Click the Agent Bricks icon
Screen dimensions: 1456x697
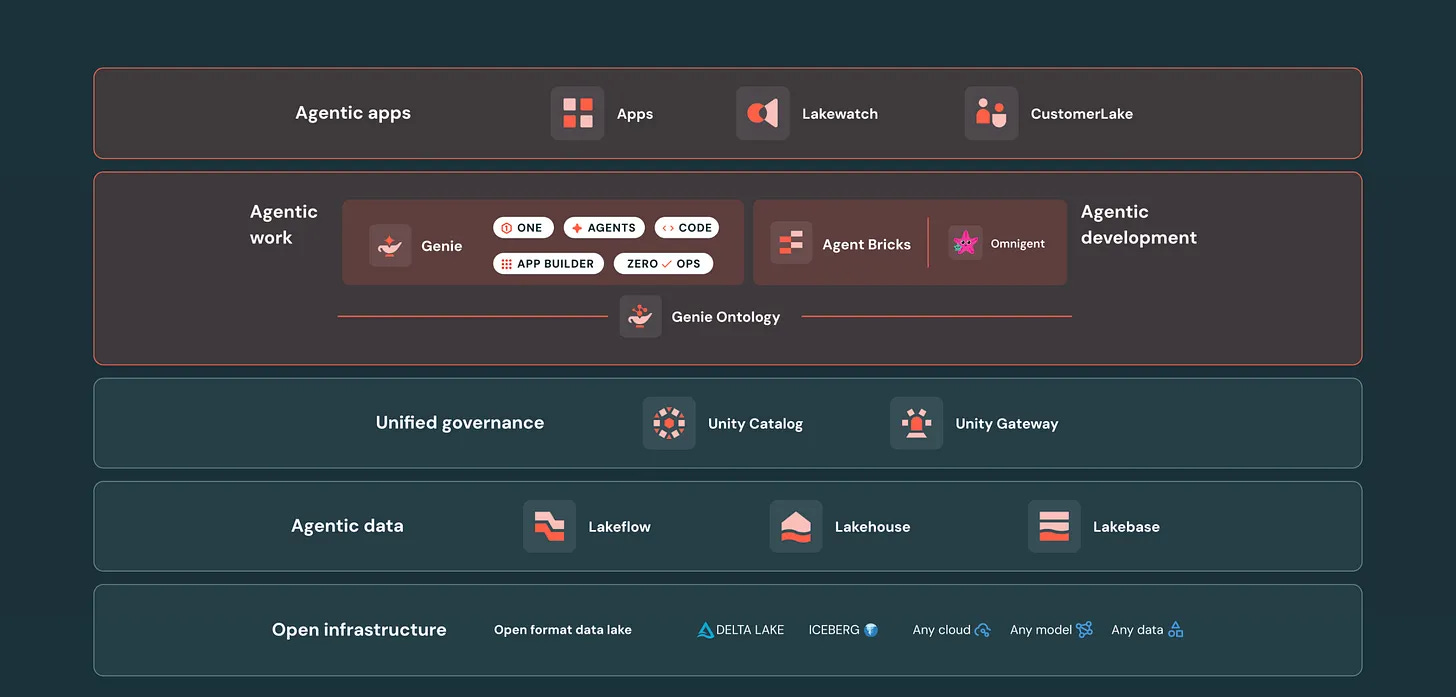[x=791, y=243]
